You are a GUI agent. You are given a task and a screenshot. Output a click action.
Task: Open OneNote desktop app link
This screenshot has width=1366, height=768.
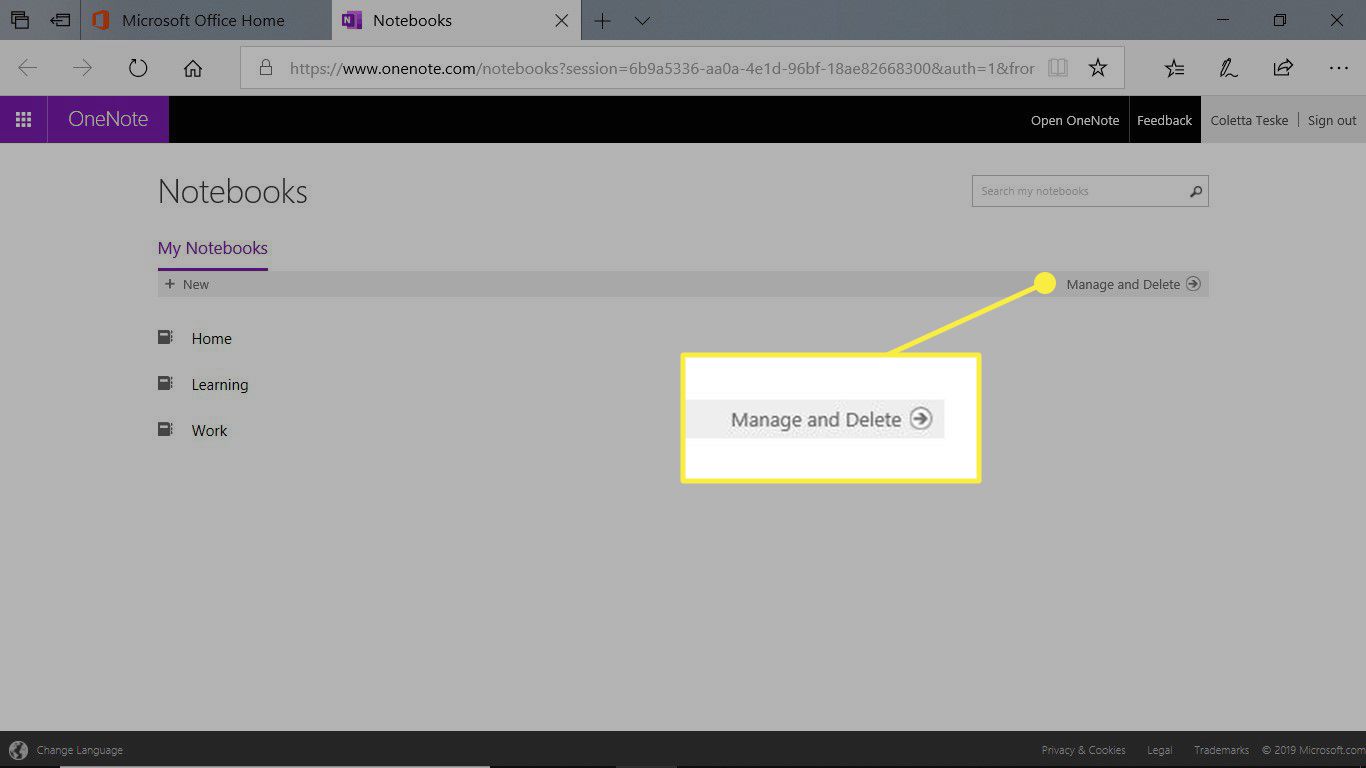pyautogui.click(x=1075, y=120)
